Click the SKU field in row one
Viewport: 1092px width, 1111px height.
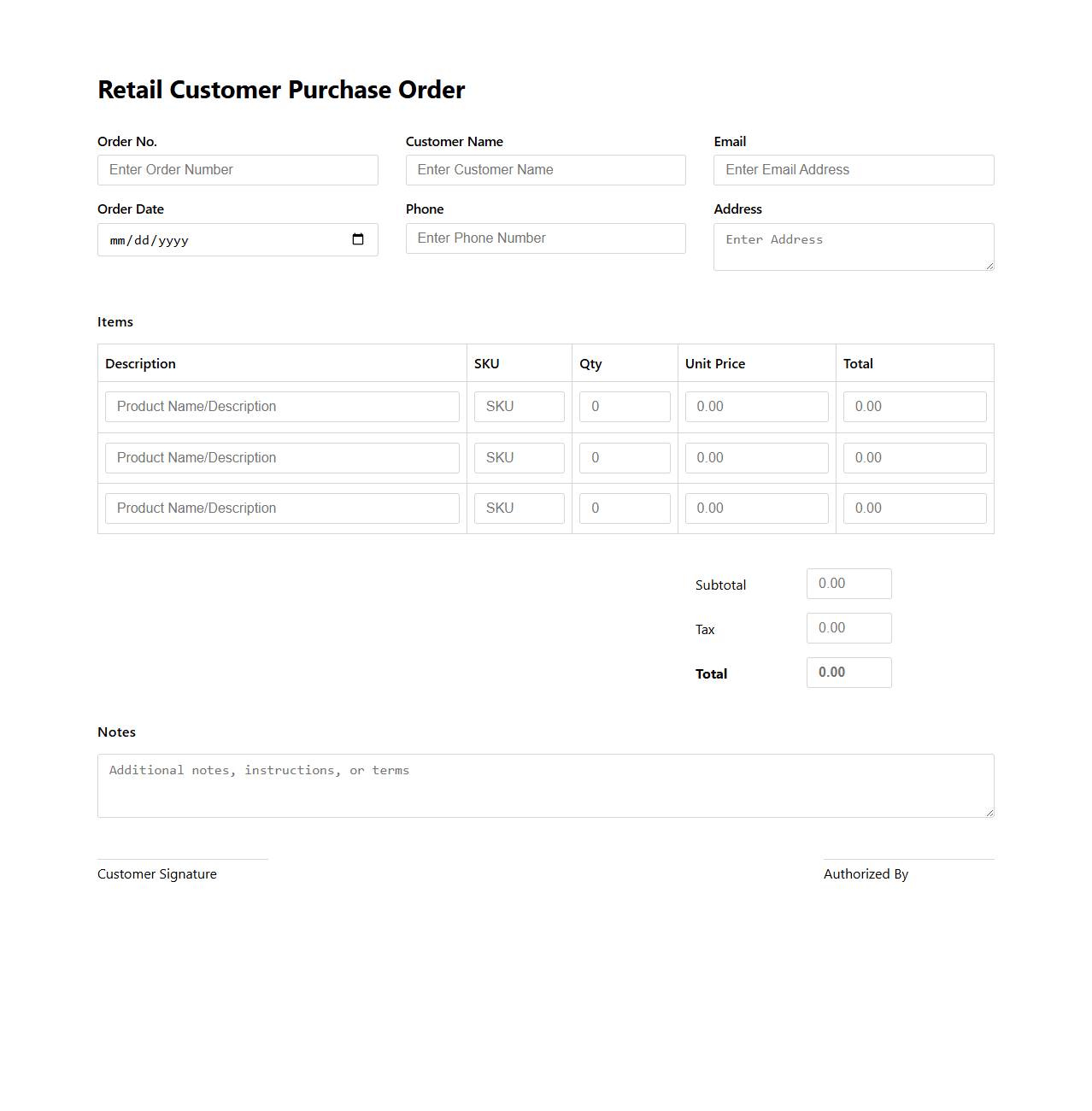click(x=519, y=406)
